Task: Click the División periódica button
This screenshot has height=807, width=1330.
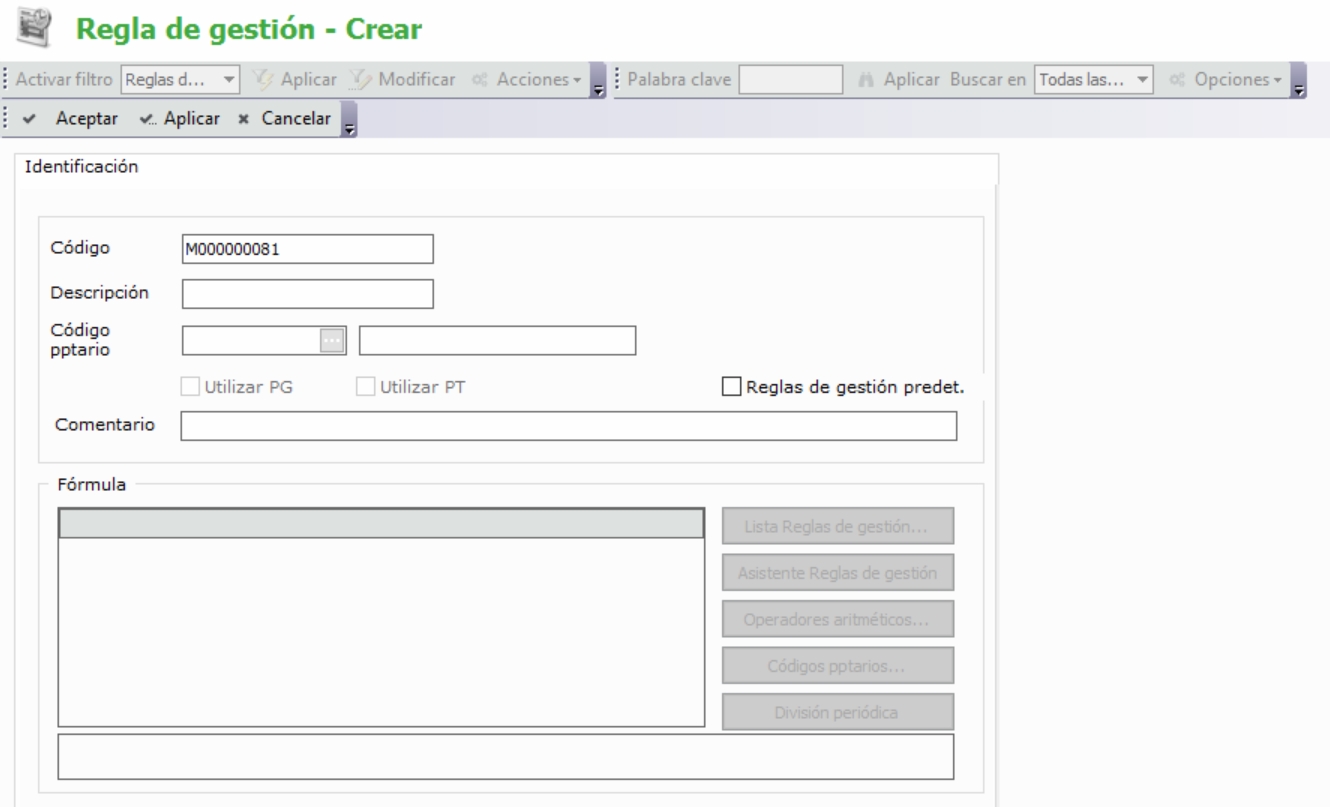Action: click(837, 713)
